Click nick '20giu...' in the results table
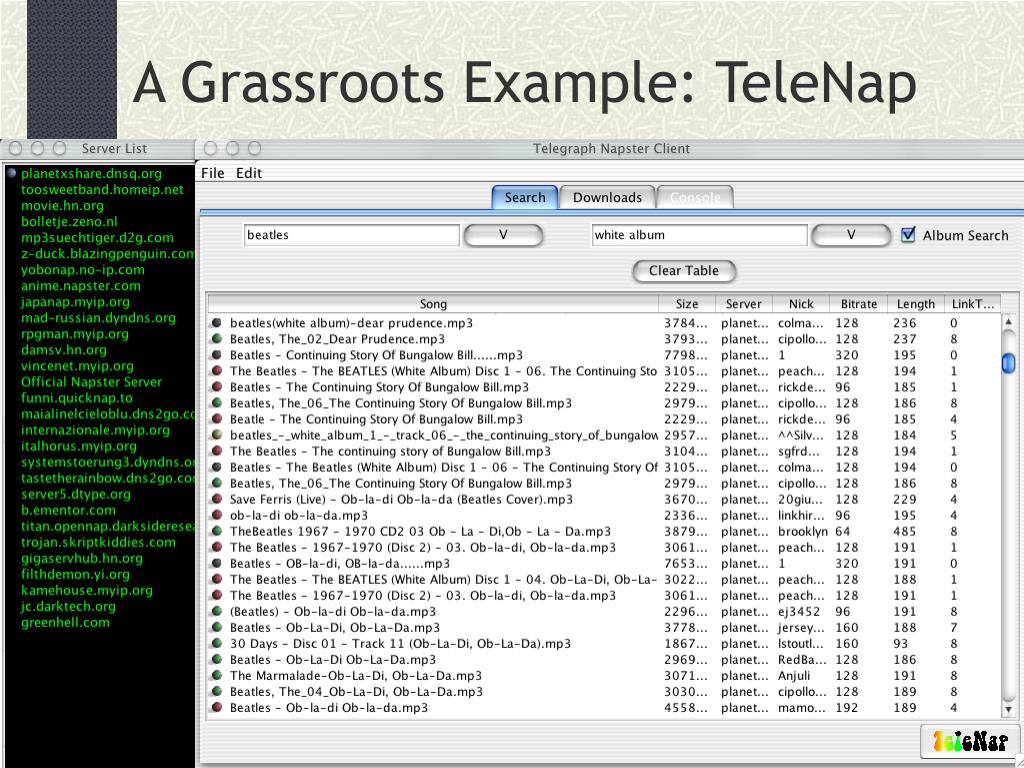The image size is (1024, 768). coord(801,499)
